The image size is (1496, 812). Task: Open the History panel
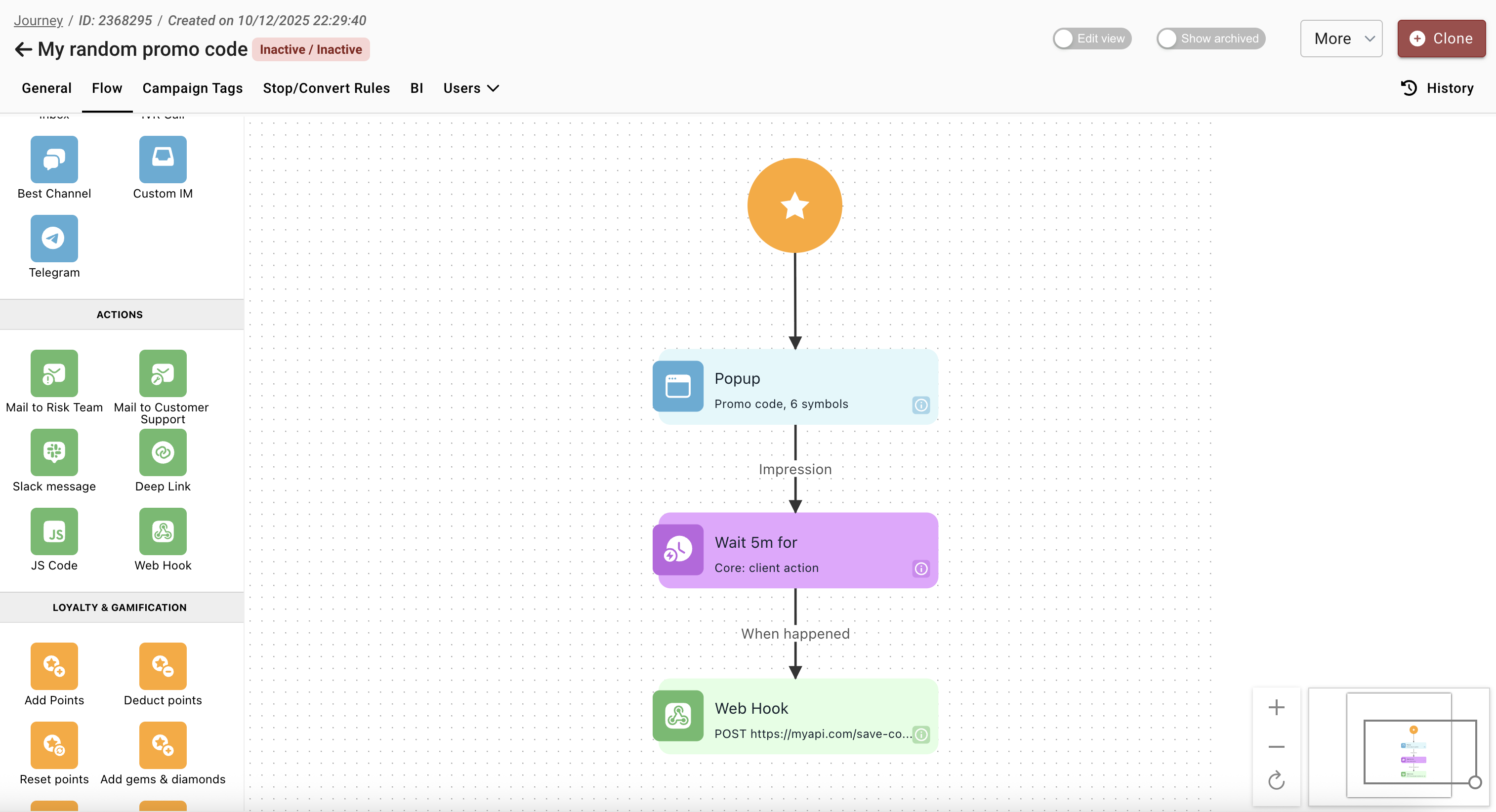point(1437,88)
